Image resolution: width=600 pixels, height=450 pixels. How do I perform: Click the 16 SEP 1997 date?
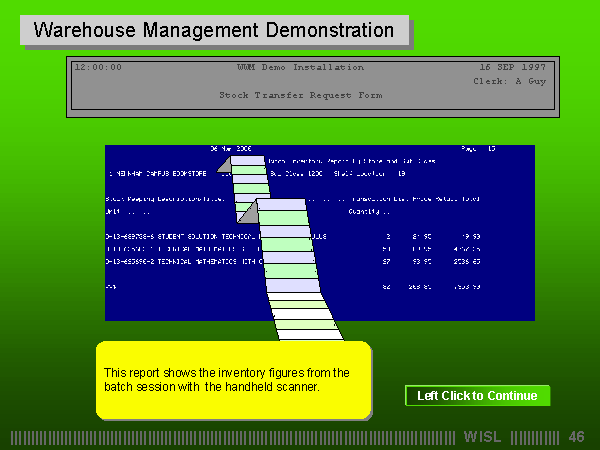coord(513,67)
